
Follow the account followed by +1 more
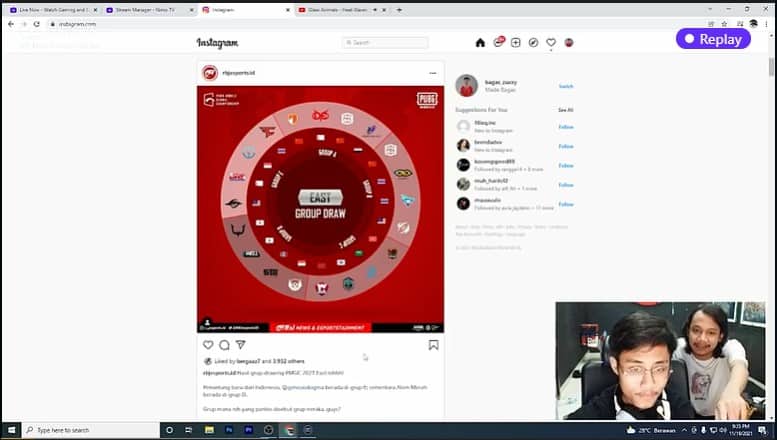(566, 185)
